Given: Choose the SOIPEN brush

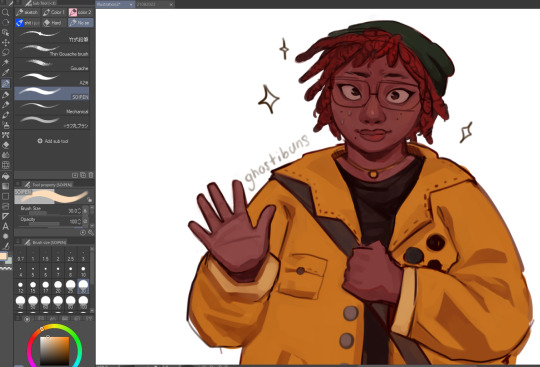Looking at the screenshot, I should 52,93.
